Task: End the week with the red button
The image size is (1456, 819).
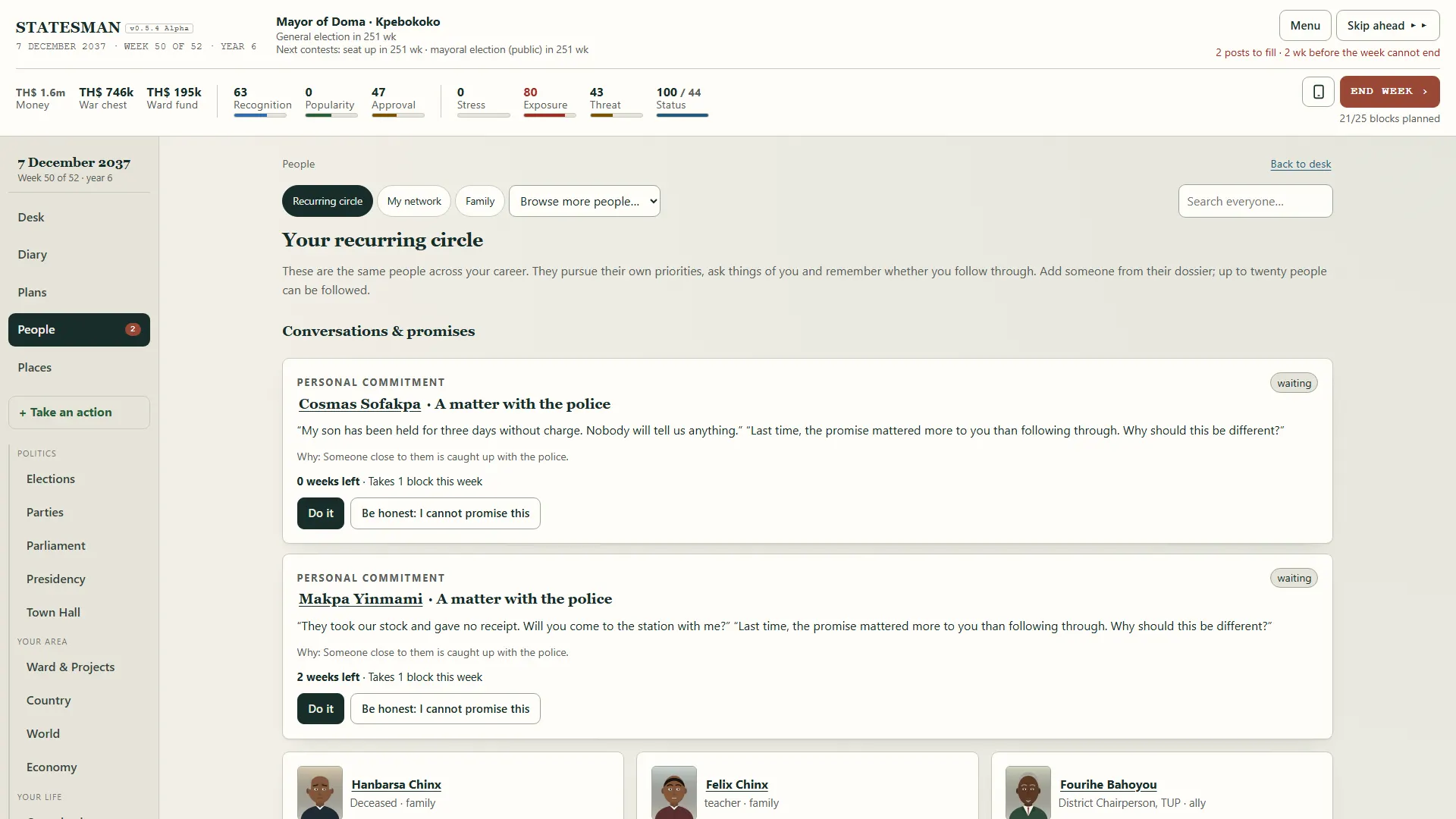Action: coord(1389,92)
